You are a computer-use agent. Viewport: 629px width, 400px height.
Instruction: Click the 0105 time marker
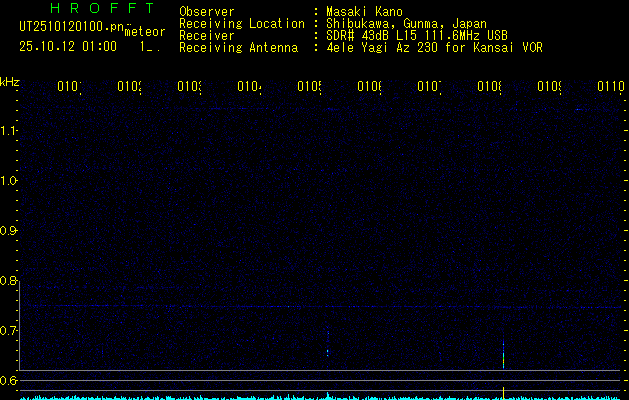309,87
